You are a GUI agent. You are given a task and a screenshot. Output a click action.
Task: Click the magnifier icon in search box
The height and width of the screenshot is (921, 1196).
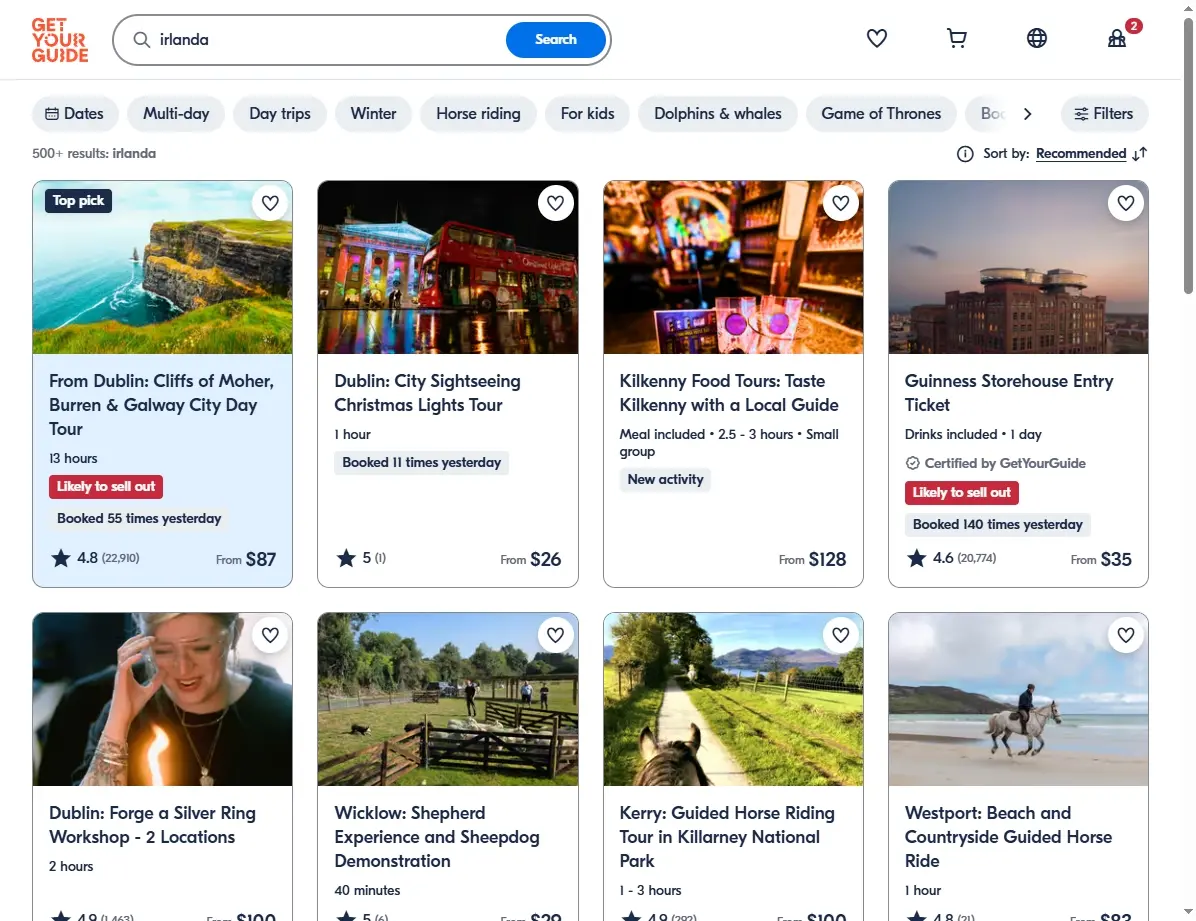pyautogui.click(x=142, y=40)
